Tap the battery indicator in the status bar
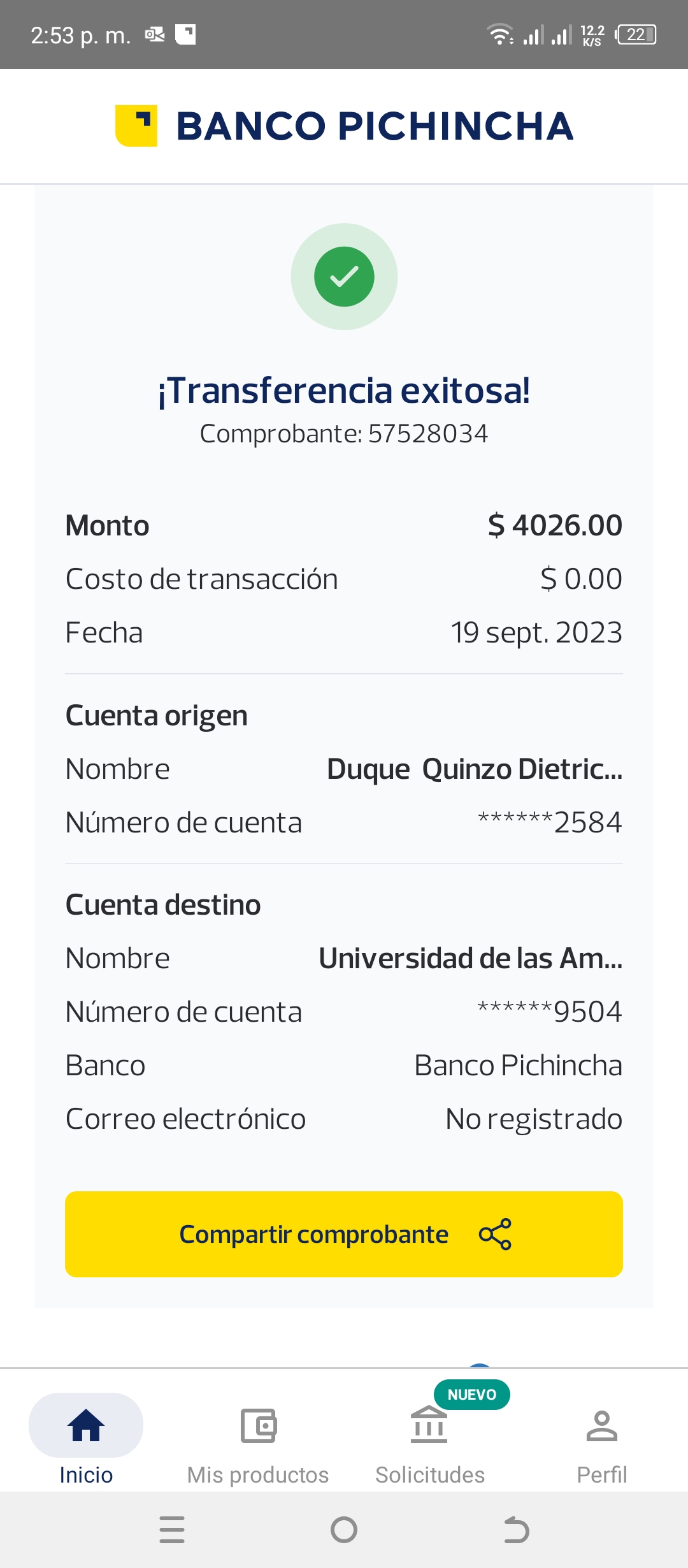Image resolution: width=688 pixels, height=1568 pixels. (x=636, y=34)
